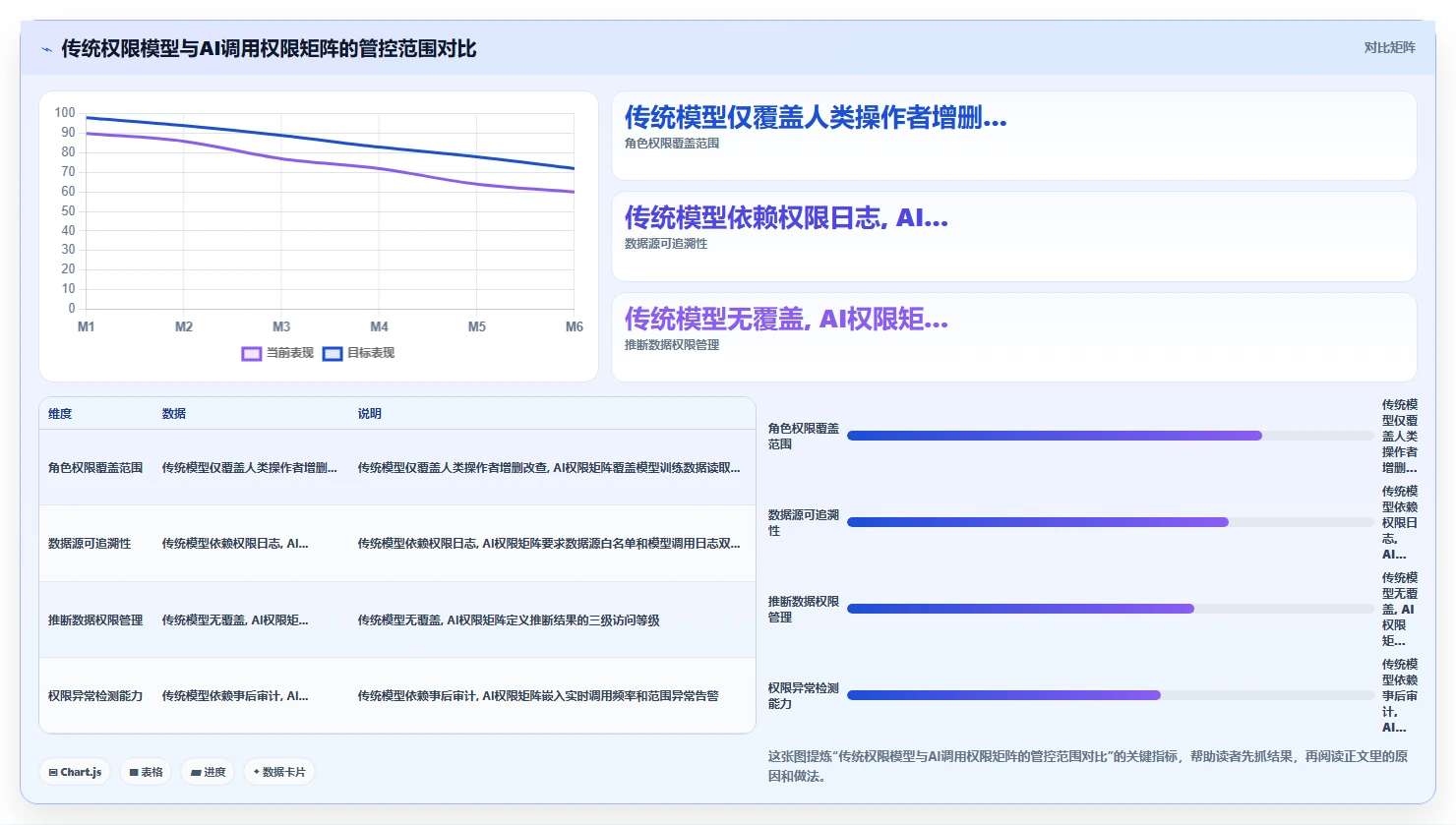Select the 权限异常检测能力 table cell
Image resolution: width=1456 pixels, height=825 pixels.
95,696
